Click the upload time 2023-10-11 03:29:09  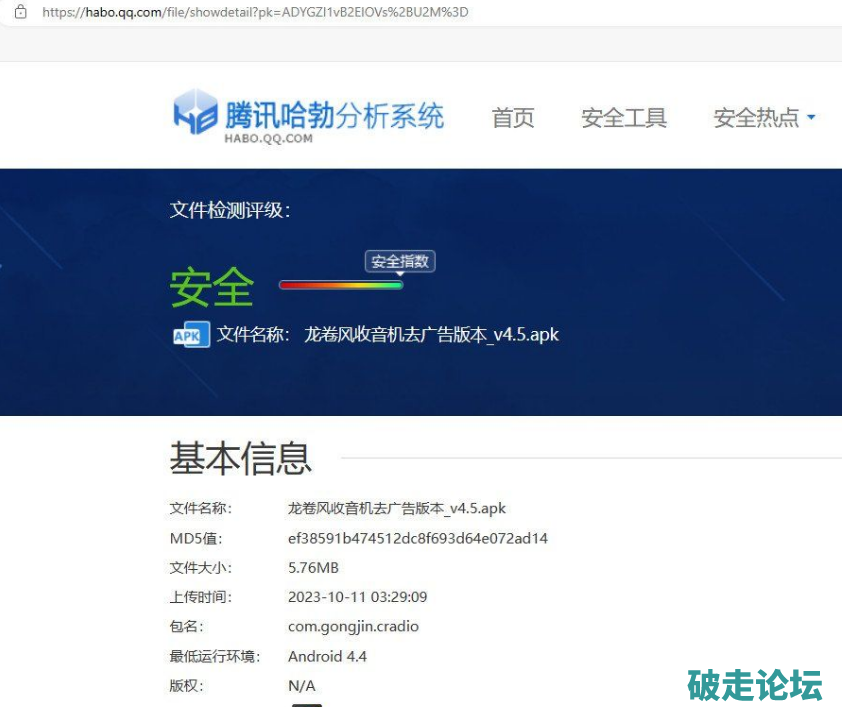click(357, 597)
